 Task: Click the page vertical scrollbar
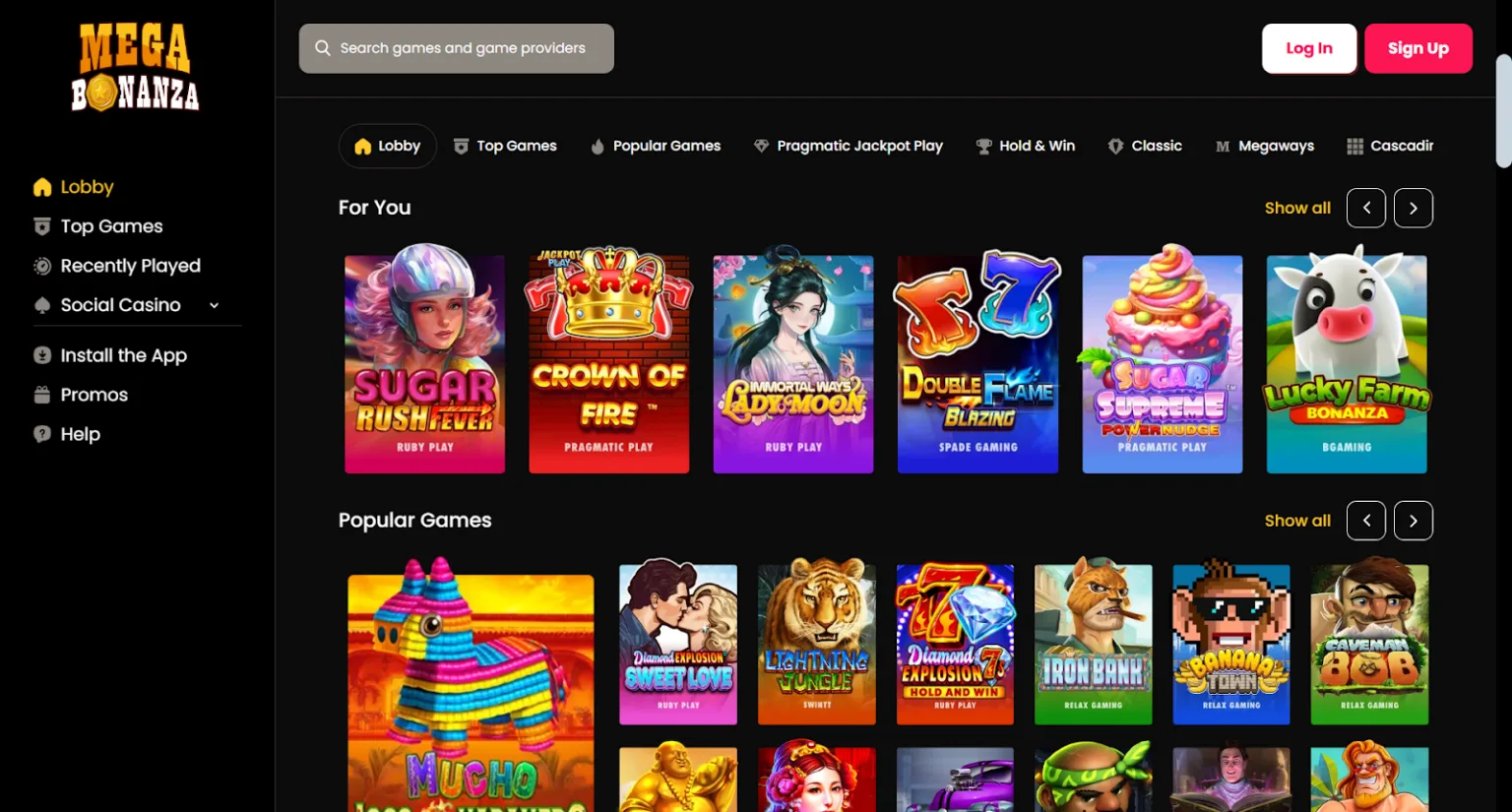1503,110
